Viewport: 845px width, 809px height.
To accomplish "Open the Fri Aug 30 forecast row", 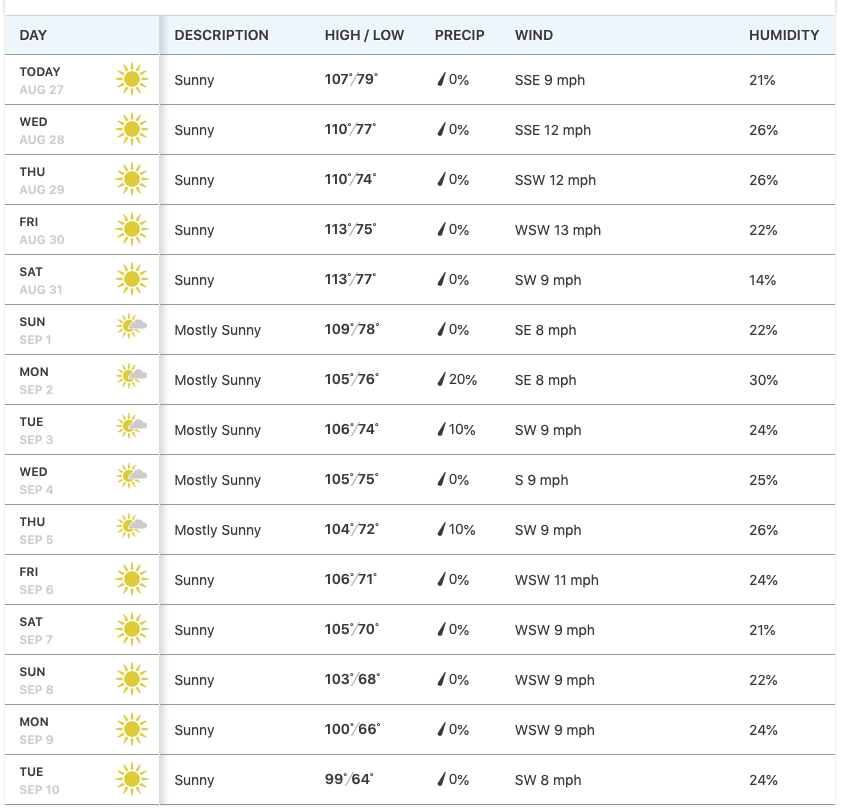I will coord(420,230).
